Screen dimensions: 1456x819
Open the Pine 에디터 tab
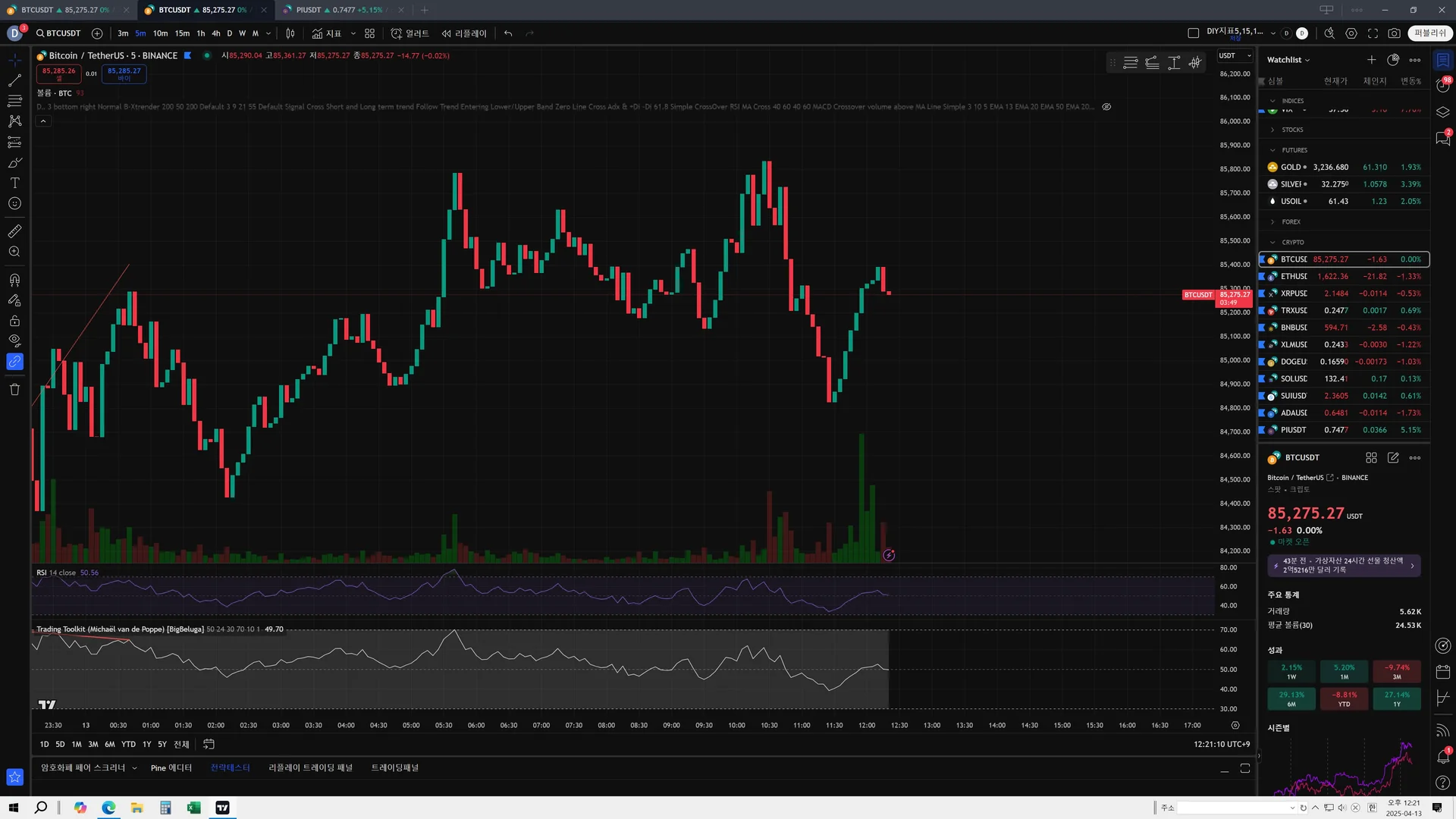coord(171,767)
